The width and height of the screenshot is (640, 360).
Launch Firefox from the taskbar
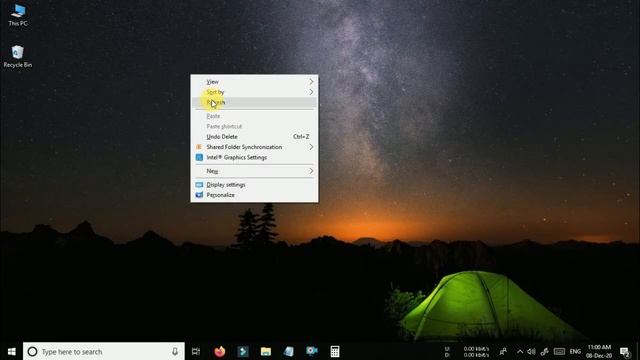(x=220, y=351)
